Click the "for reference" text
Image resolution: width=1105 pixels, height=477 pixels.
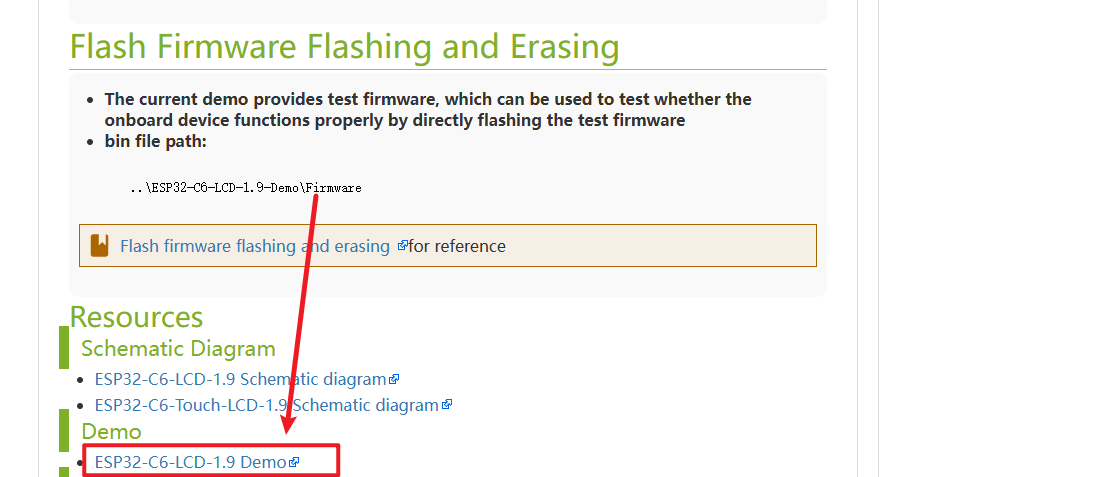pyautogui.click(x=457, y=246)
